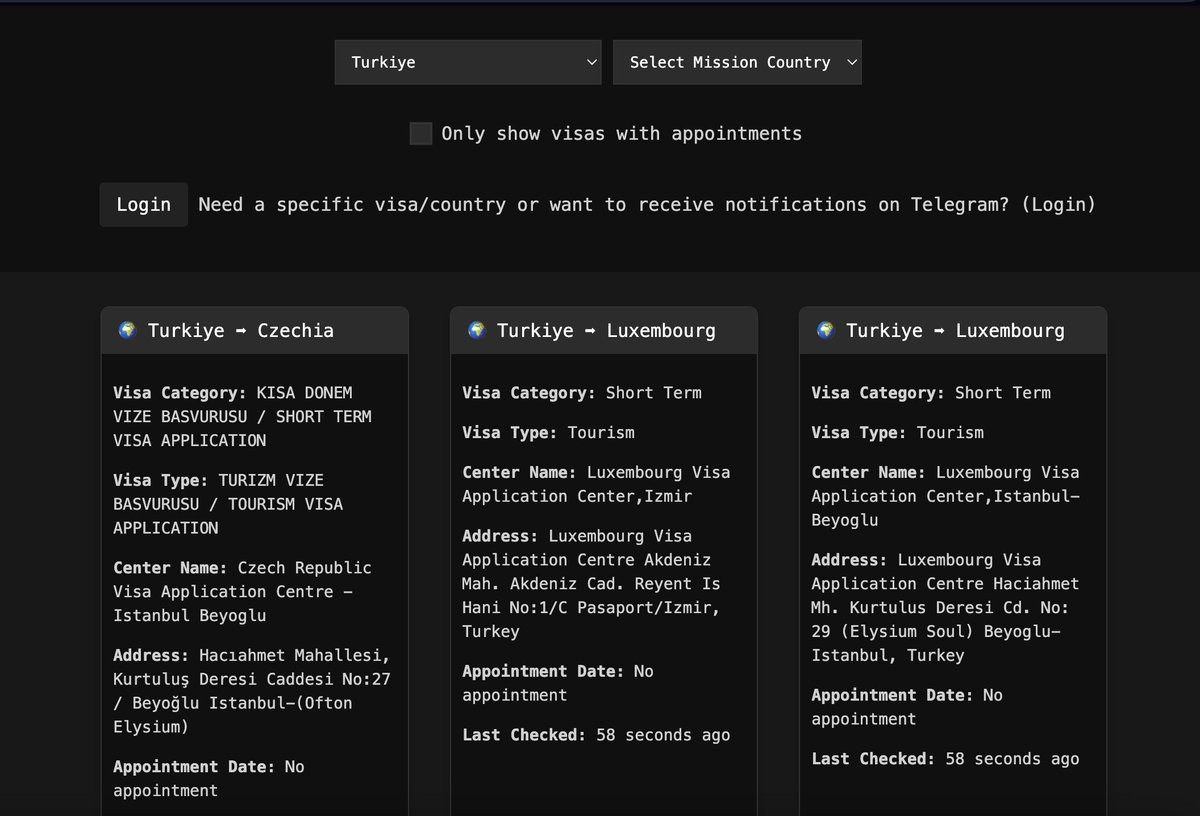Click the Login button
The image size is (1200, 816).
pyautogui.click(x=143, y=204)
